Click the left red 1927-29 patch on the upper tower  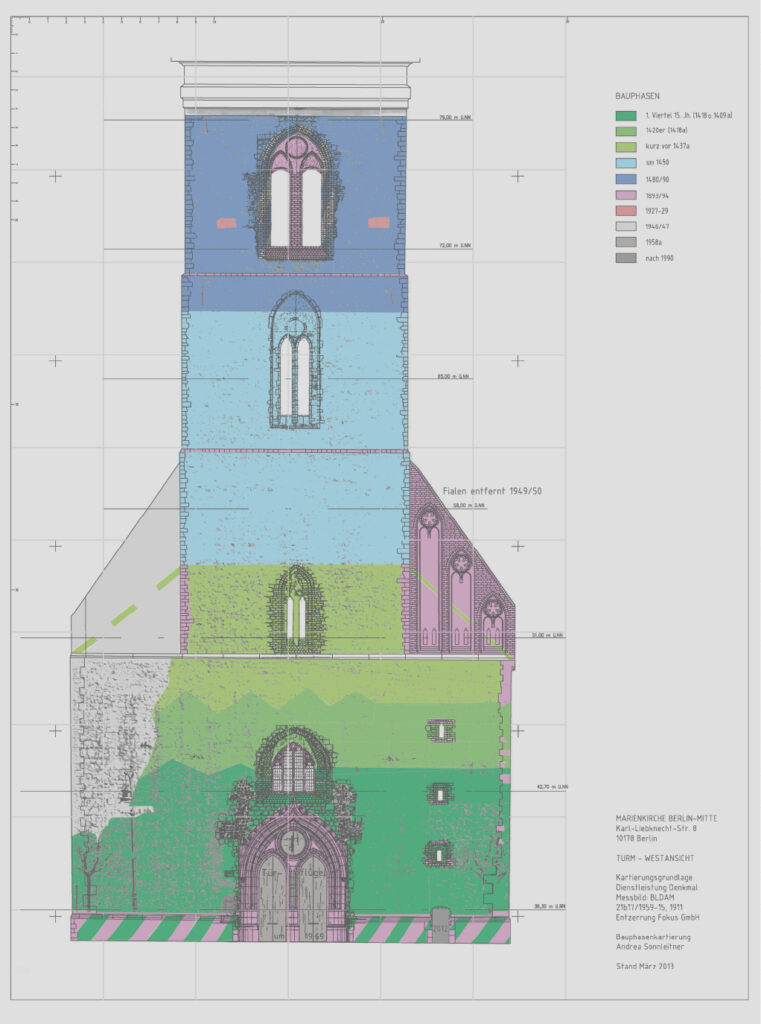226,223
